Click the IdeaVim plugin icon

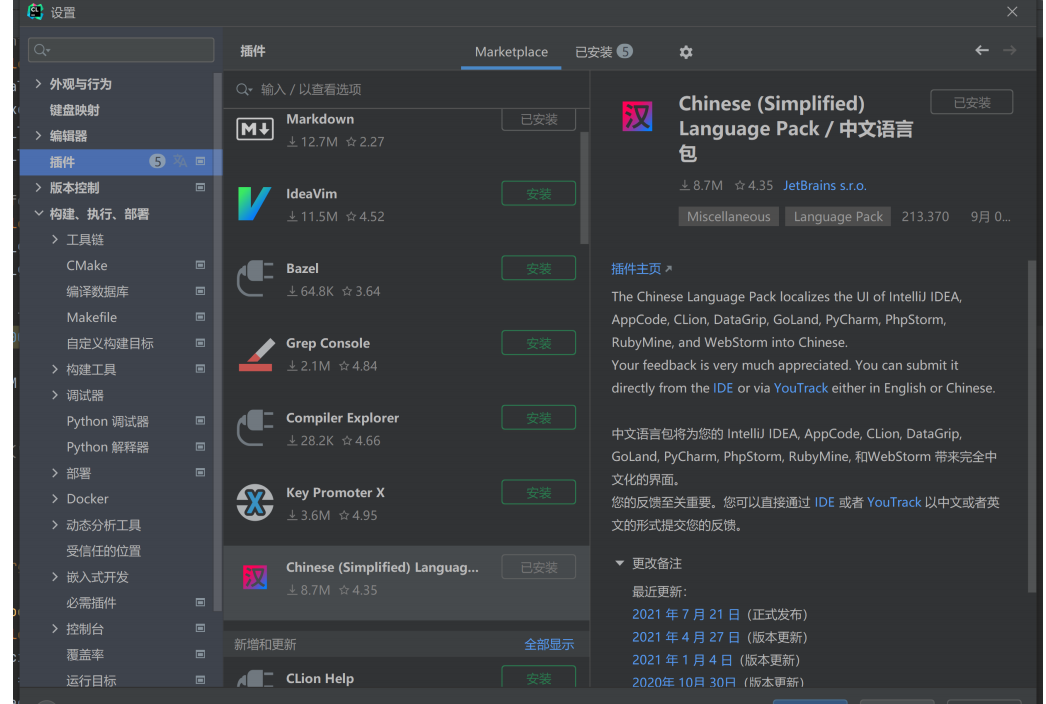click(x=255, y=204)
